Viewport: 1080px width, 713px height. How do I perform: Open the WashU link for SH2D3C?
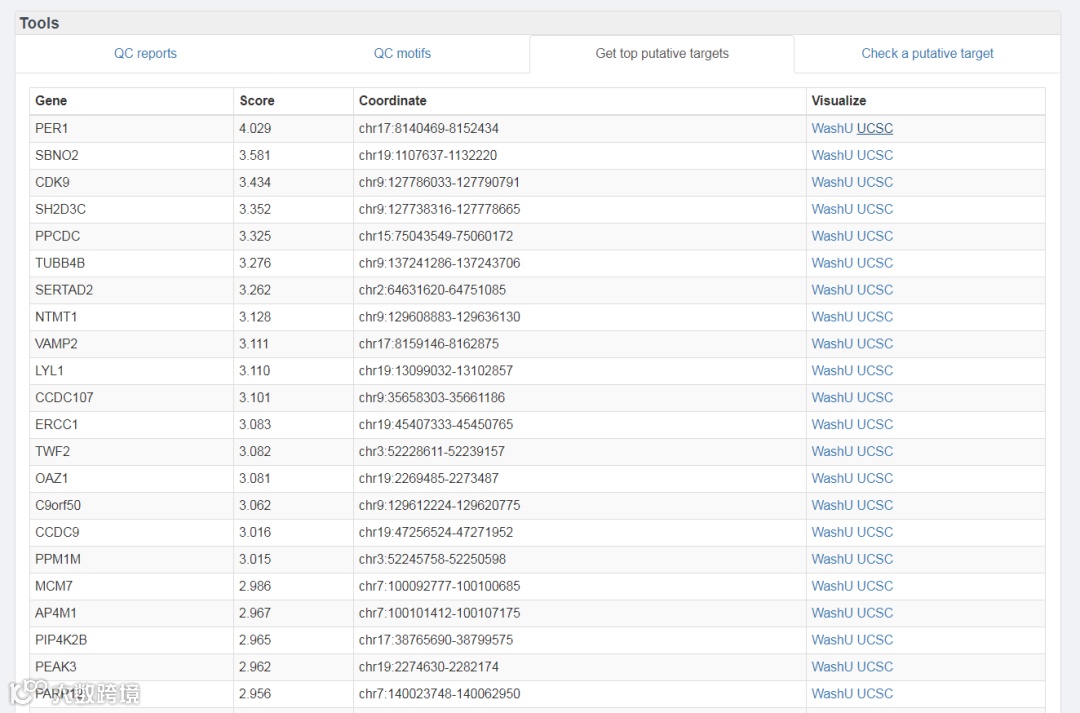(x=832, y=209)
